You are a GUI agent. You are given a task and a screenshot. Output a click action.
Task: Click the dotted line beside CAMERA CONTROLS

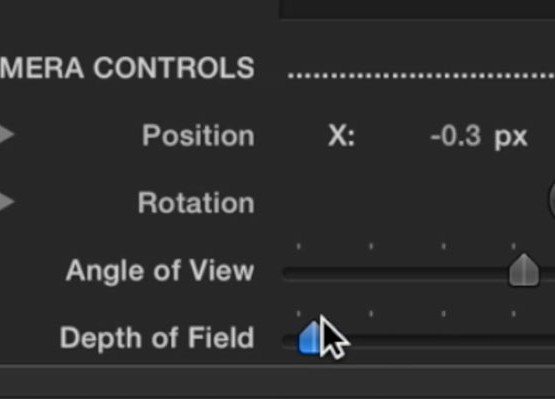(x=421, y=75)
